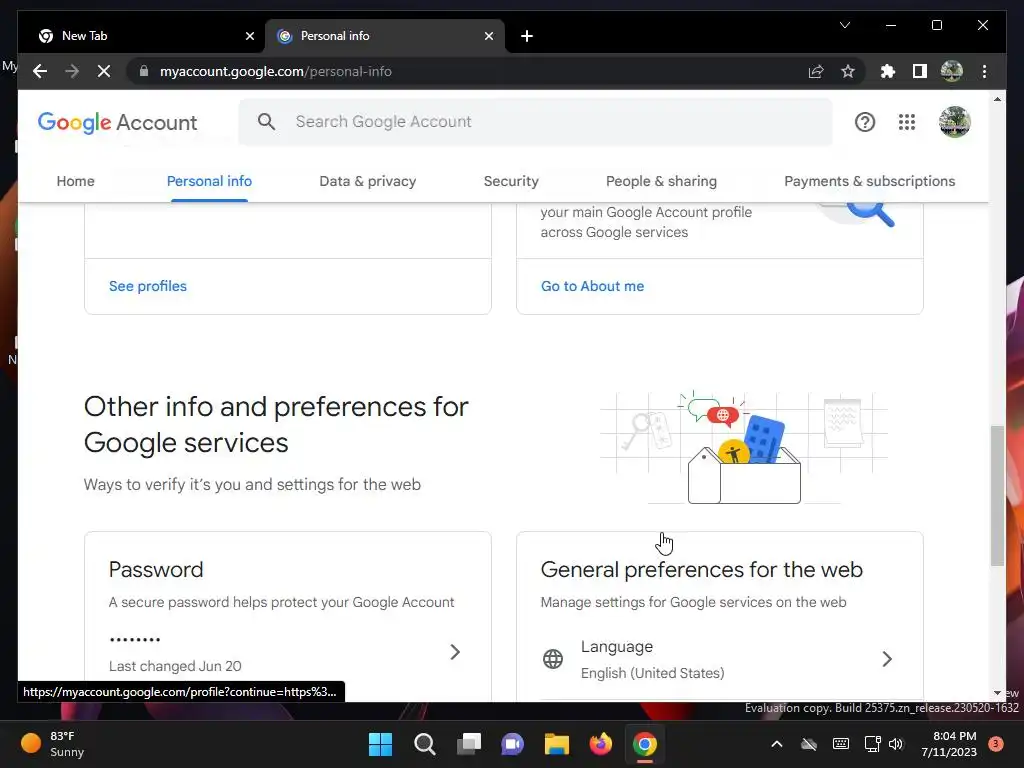Expand the Password row chevron

click(455, 652)
